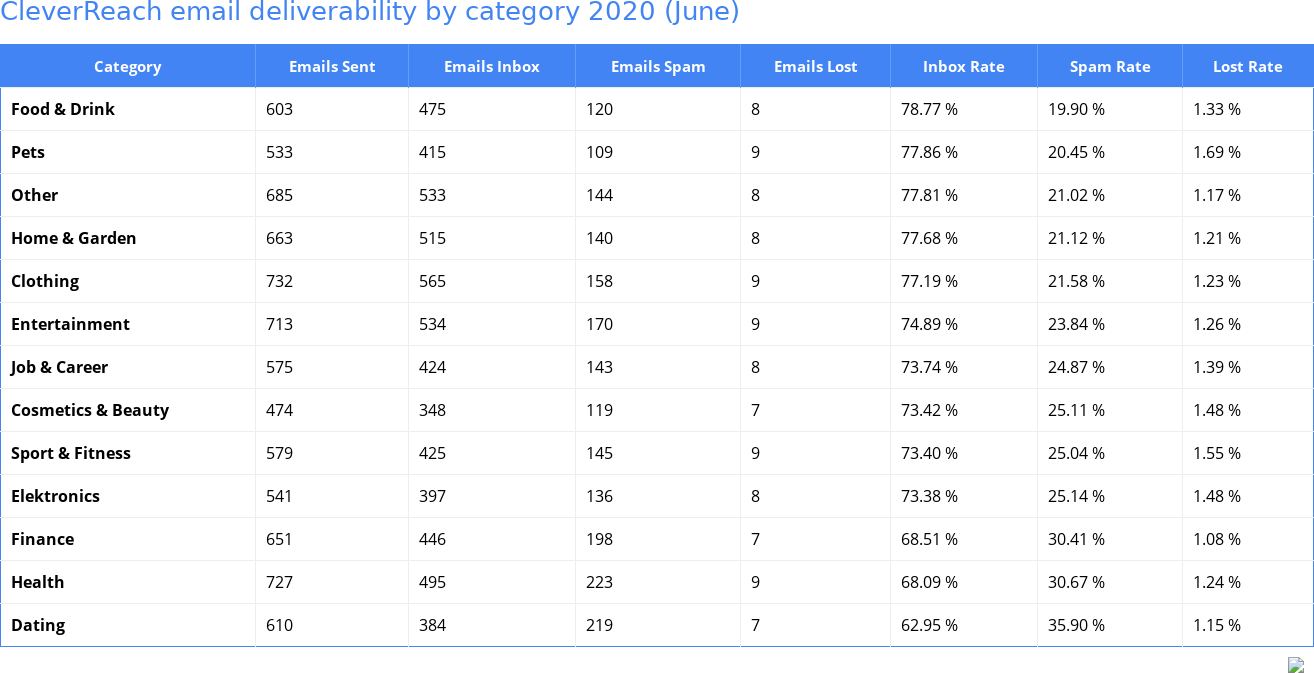Click the Job & Career category cell
1314x673 pixels.
pyautogui.click(x=59, y=367)
